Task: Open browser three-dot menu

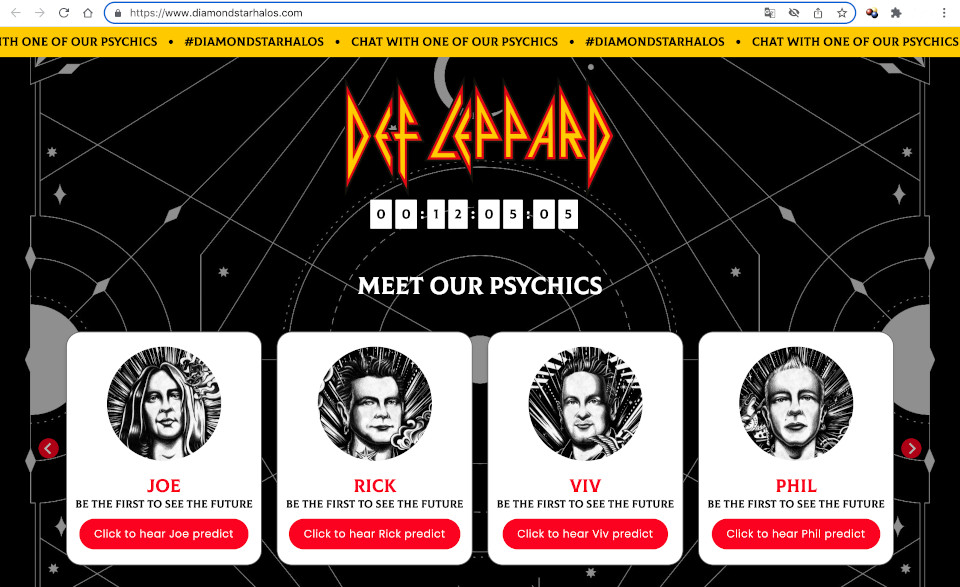Action: pyautogui.click(x=944, y=13)
